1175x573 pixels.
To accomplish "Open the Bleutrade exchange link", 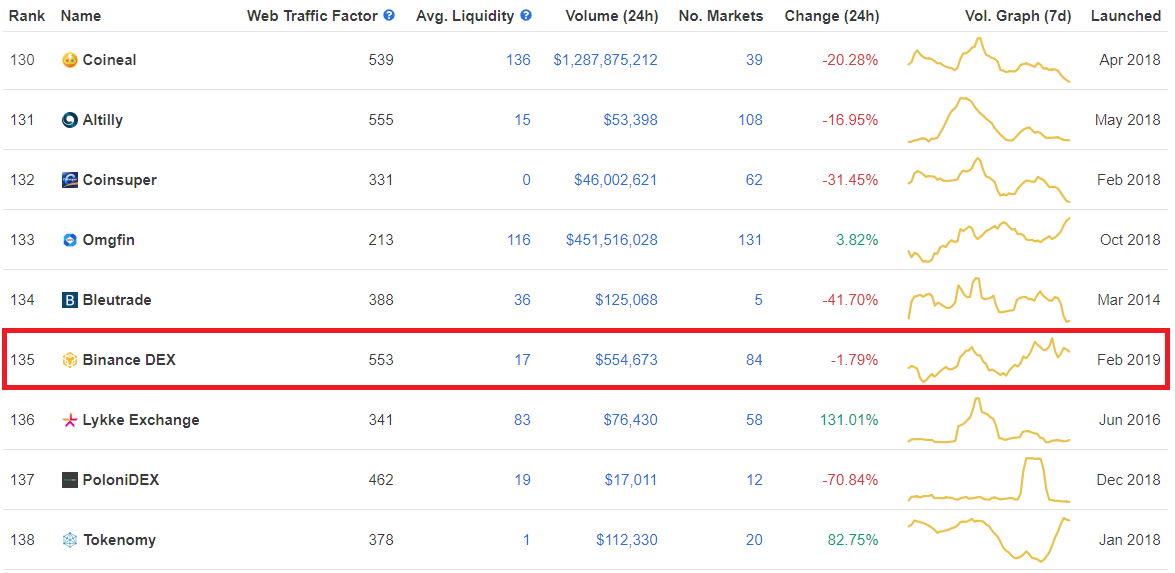I will (x=117, y=300).
